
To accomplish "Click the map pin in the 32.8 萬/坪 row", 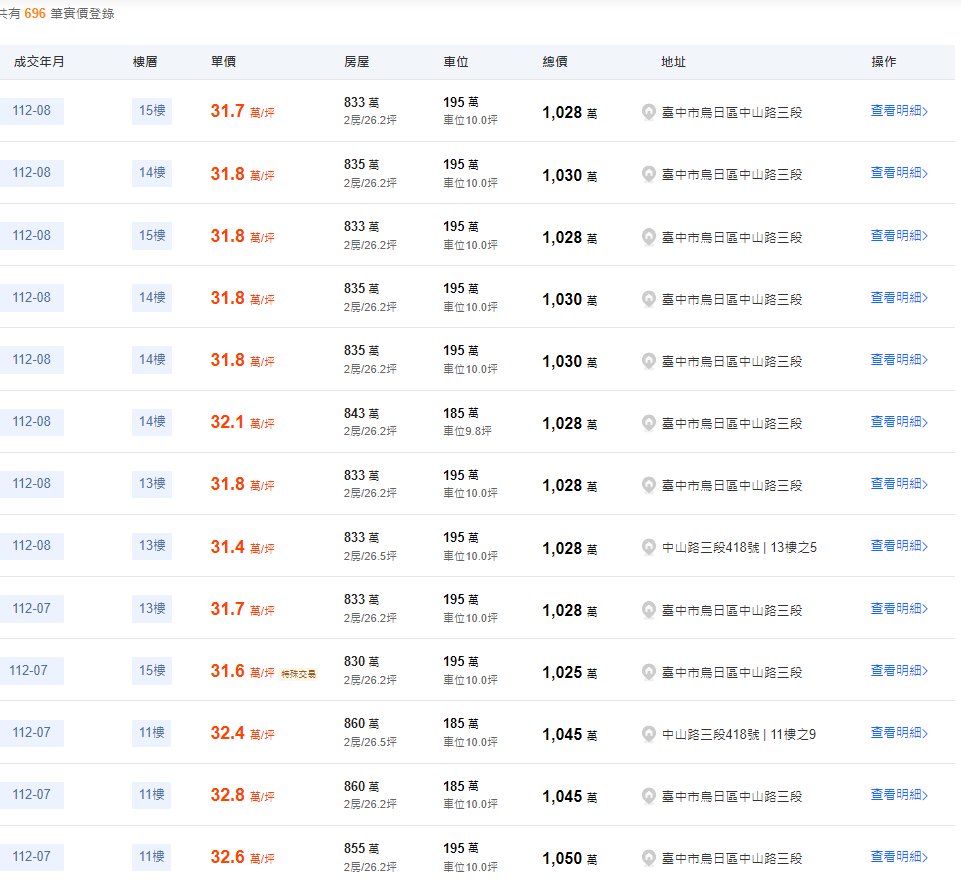I will (x=648, y=796).
